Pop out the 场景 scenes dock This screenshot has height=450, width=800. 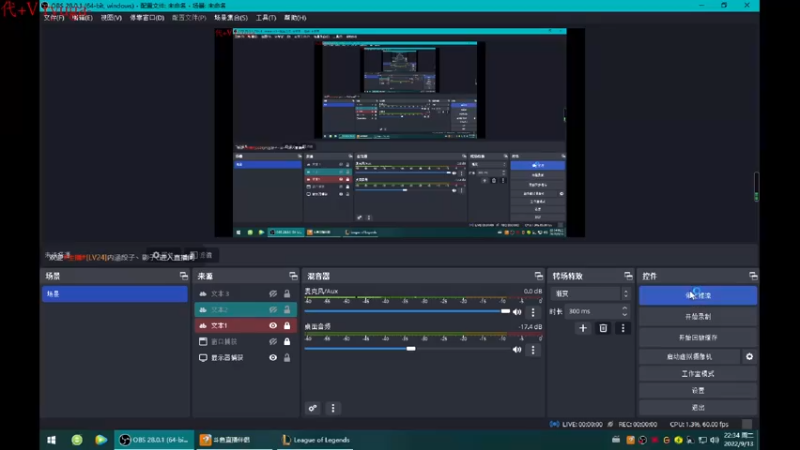coord(184,276)
